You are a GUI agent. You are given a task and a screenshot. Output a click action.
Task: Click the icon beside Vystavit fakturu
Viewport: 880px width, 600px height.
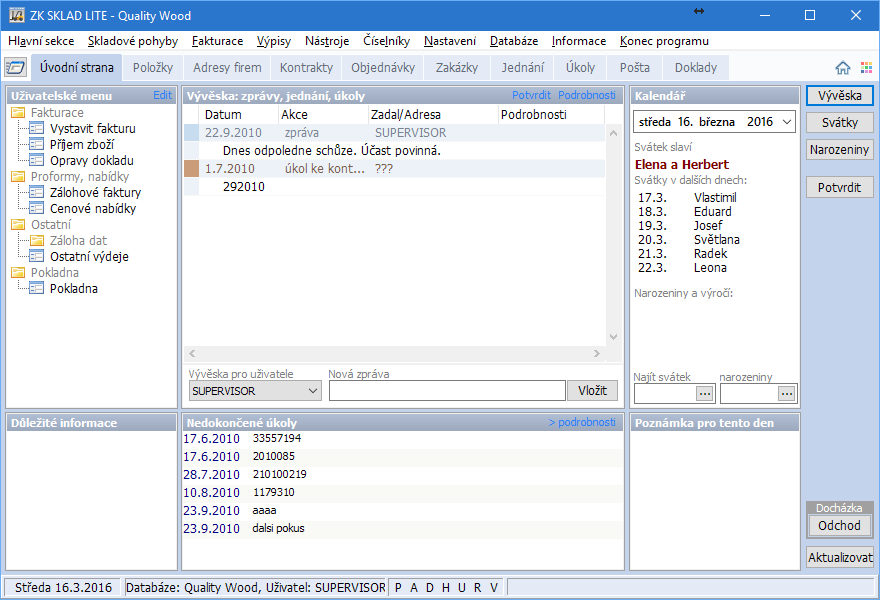36,128
